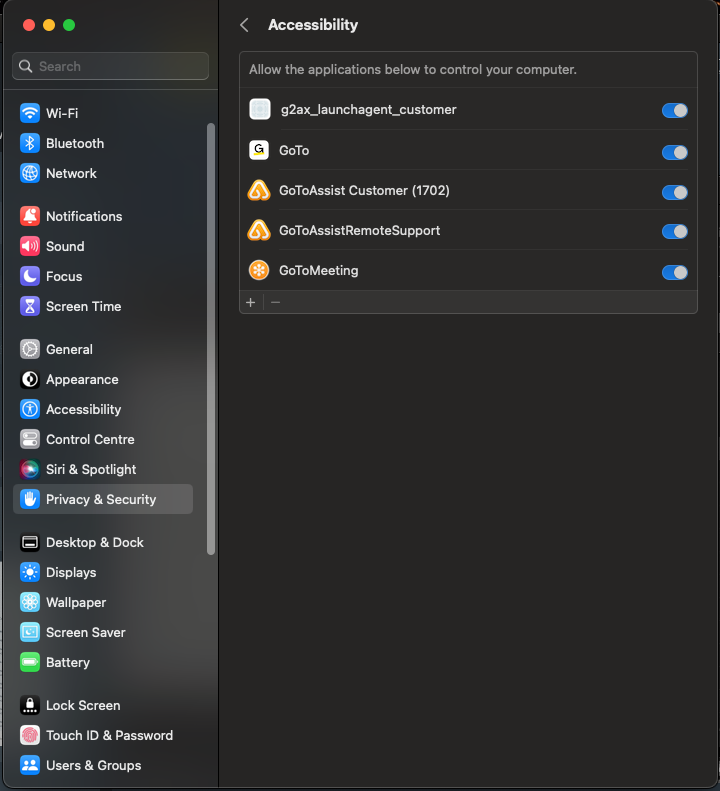Go back using the chevron arrow

[x=244, y=25]
